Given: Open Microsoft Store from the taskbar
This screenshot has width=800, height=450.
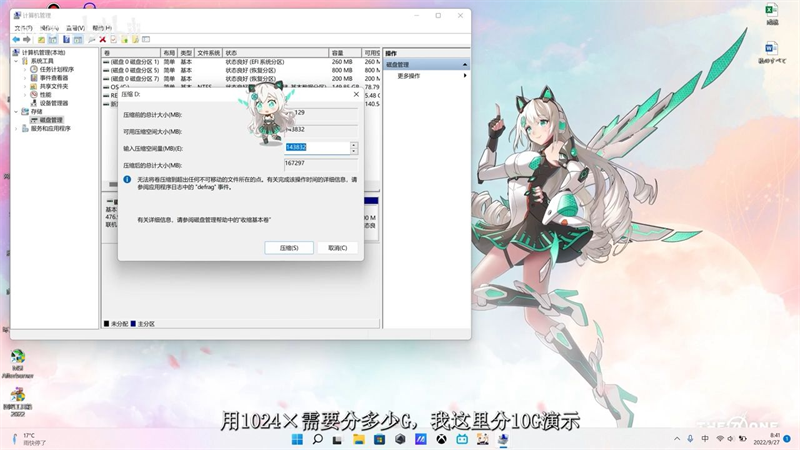Looking at the screenshot, I should [379, 439].
